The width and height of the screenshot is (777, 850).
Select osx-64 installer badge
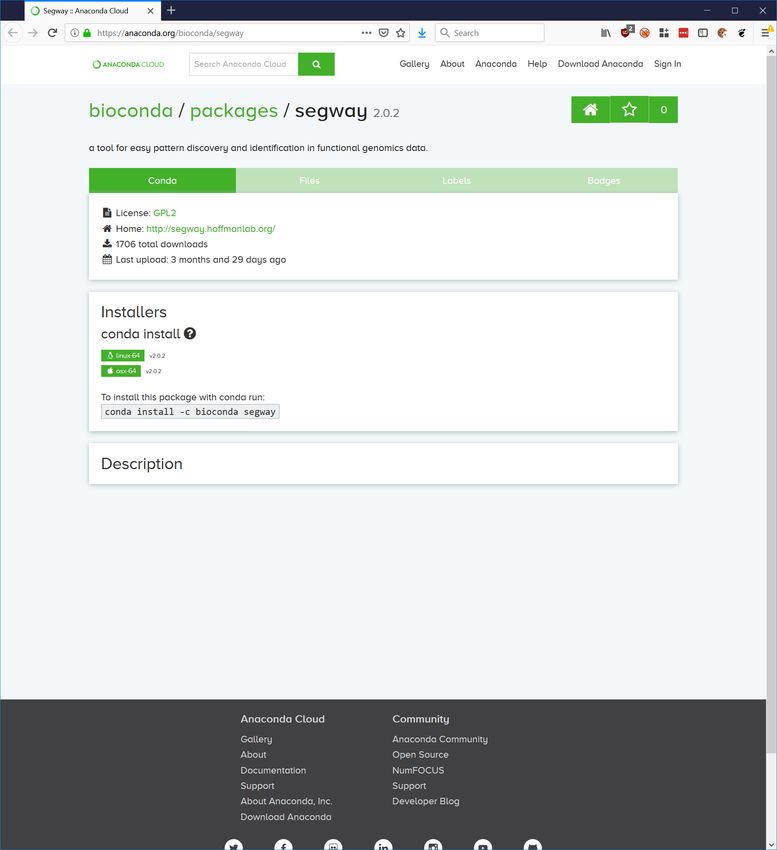[120, 371]
